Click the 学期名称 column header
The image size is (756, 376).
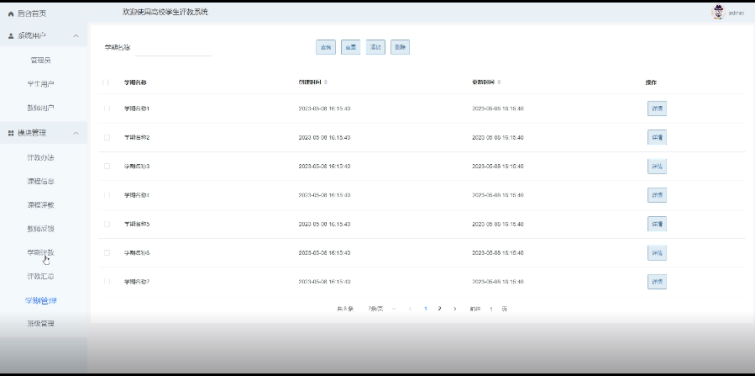coord(135,82)
